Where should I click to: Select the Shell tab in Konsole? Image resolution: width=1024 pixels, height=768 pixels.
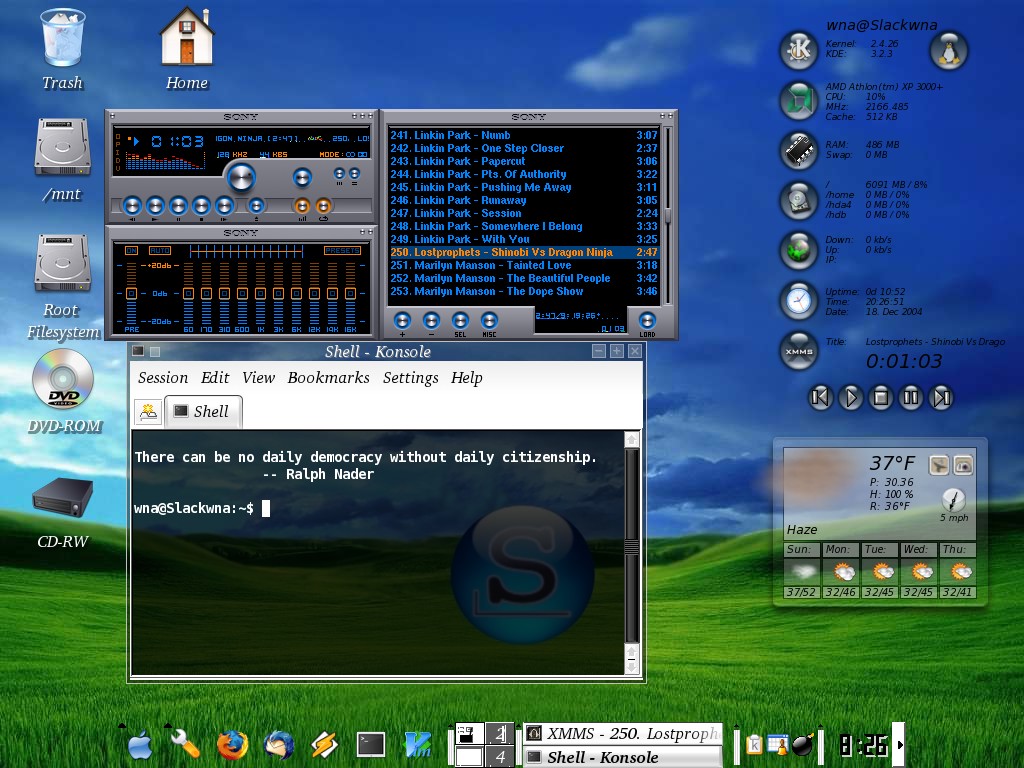(x=203, y=411)
